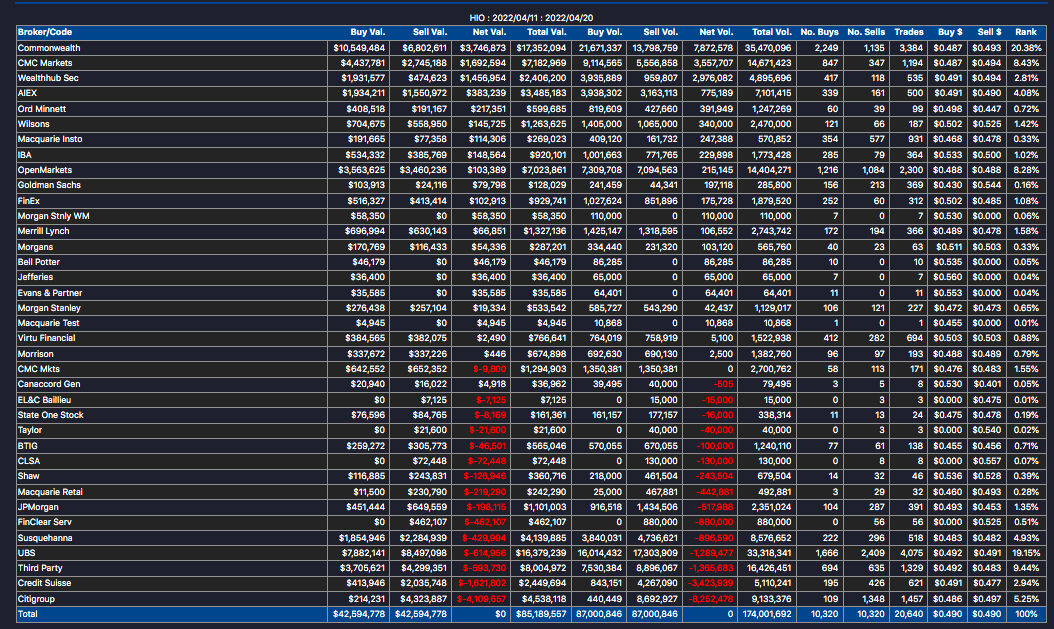Viewport: 1054px width, 629px height.
Task: Select the IBA broker name
Action: (x=24, y=155)
